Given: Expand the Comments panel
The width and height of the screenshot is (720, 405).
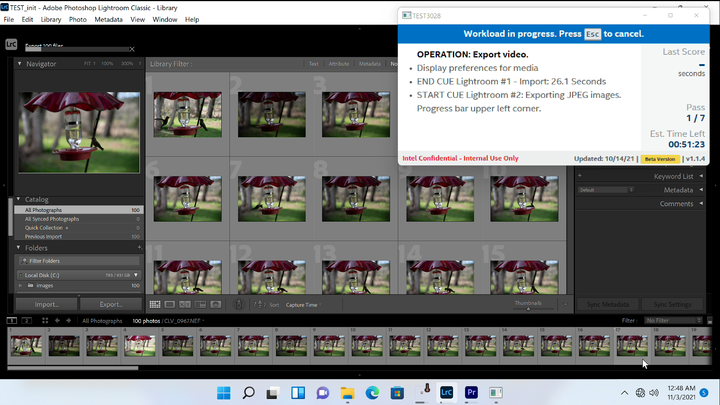Looking at the screenshot, I should click(701, 203).
